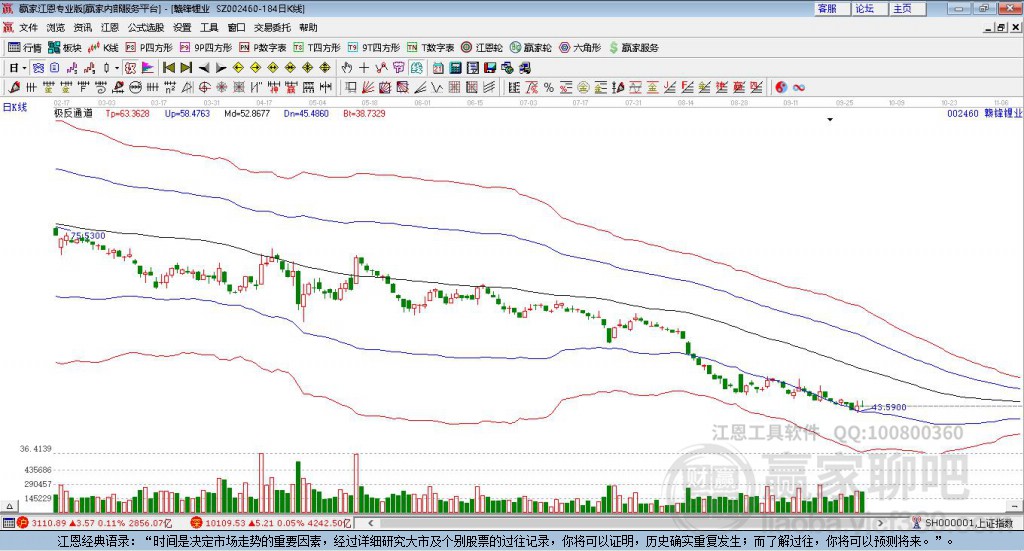Open the 江恩 menu
The image size is (1024, 551).
(110, 27)
